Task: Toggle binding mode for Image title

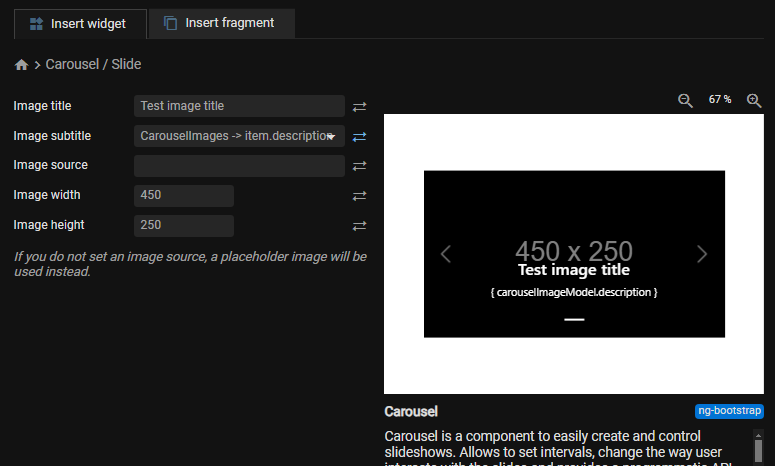Action: pyautogui.click(x=359, y=107)
